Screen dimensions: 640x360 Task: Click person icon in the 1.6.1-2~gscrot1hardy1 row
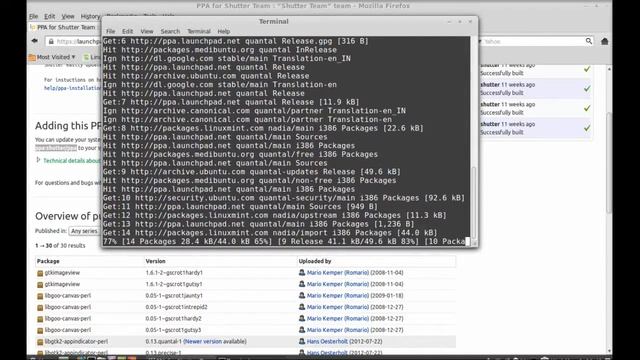click(302, 273)
